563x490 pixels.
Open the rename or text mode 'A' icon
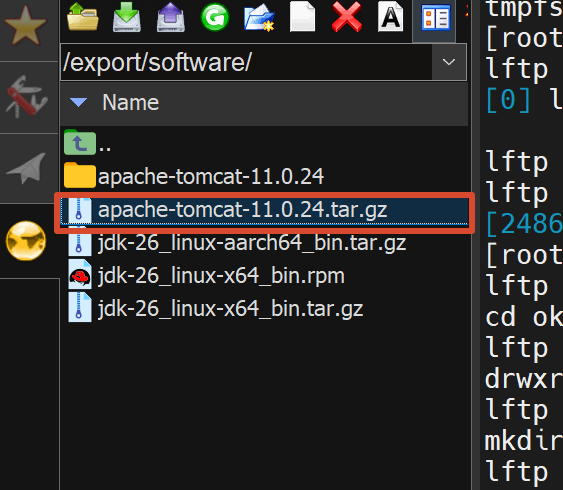pyautogui.click(x=391, y=17)
